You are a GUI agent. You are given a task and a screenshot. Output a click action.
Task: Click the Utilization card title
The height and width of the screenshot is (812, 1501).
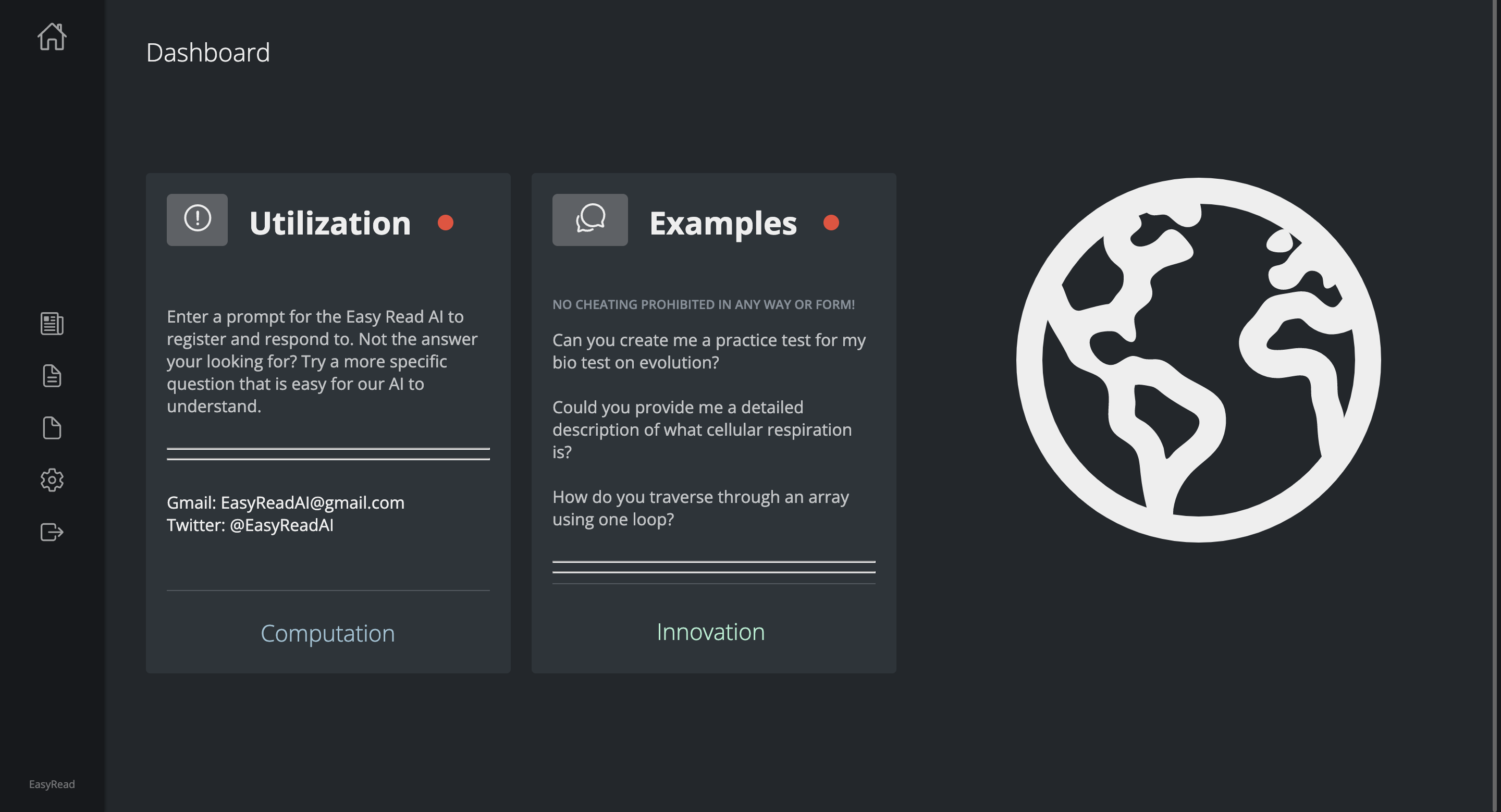(x=330, y=223)
